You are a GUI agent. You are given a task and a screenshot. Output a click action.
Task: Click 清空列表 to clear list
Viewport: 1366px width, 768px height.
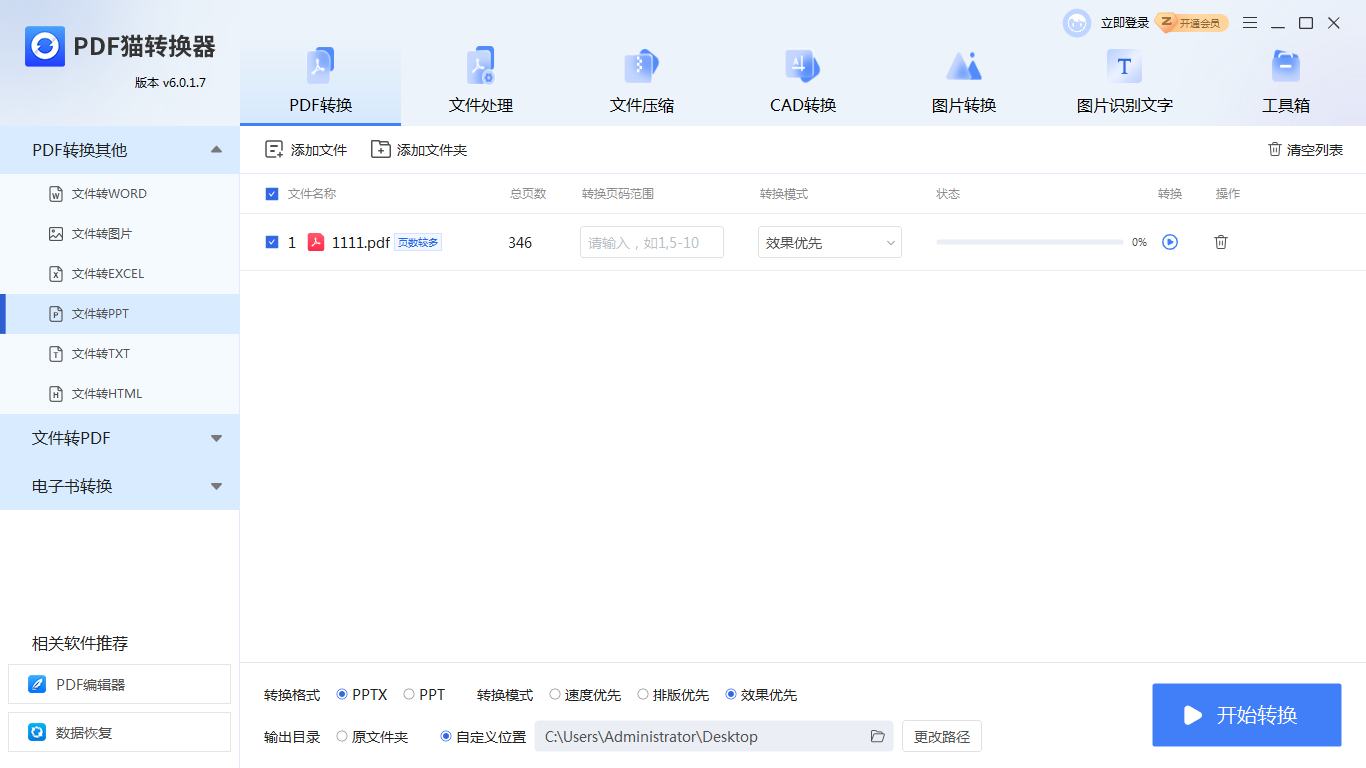point(1305,150)
